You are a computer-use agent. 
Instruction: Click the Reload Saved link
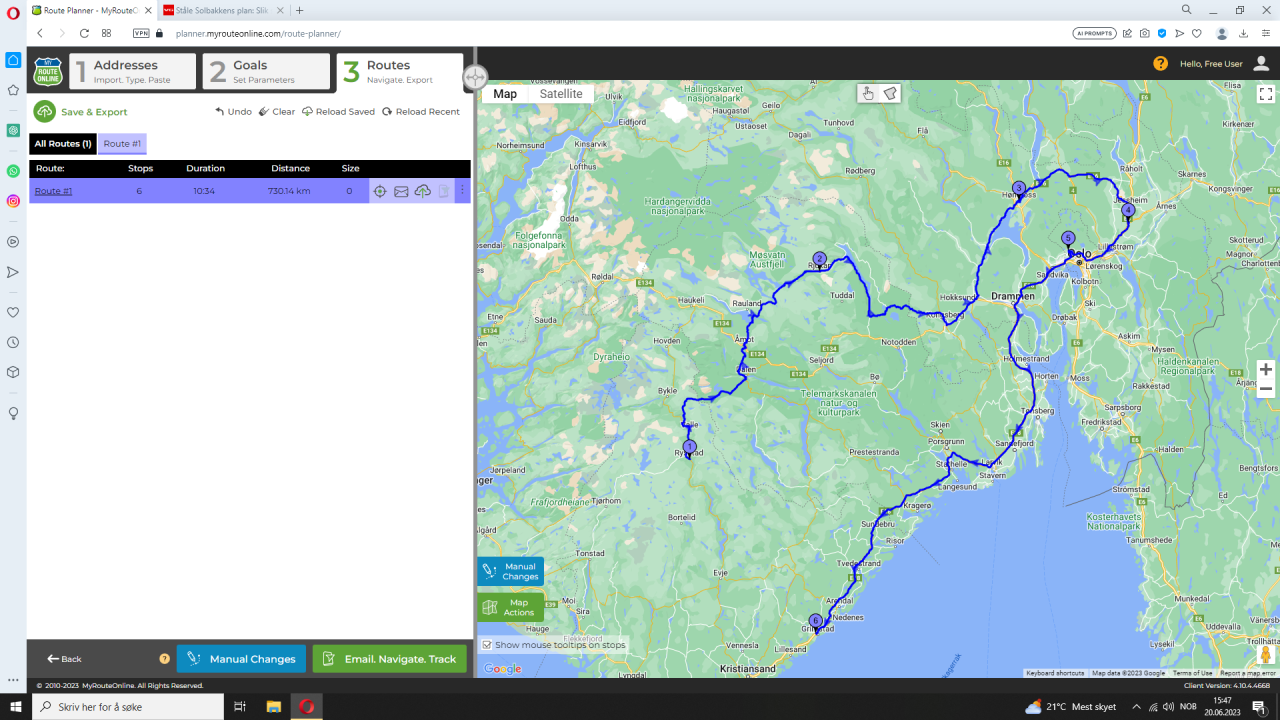click(x=338, y=112)
